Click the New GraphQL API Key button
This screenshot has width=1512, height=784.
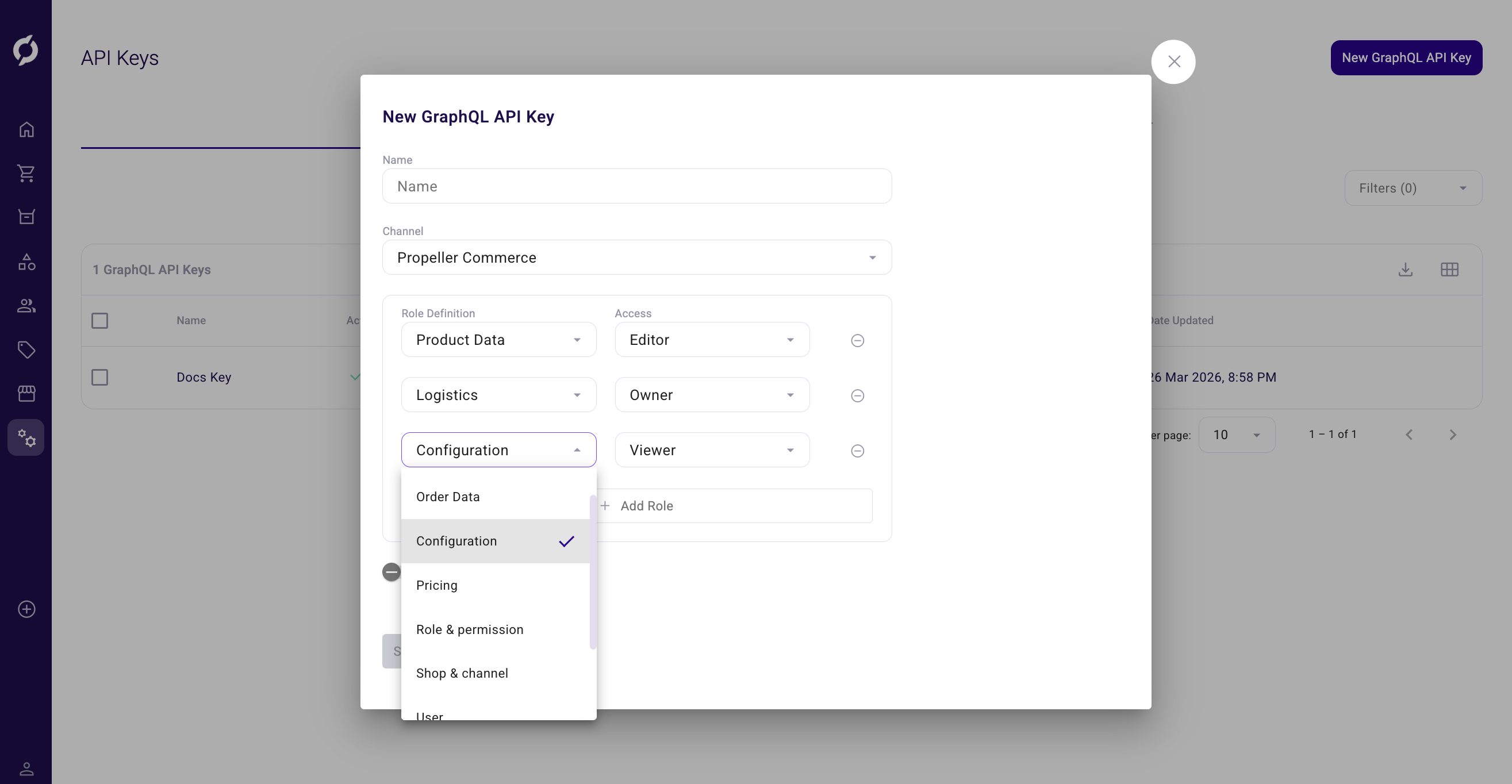1406,57
